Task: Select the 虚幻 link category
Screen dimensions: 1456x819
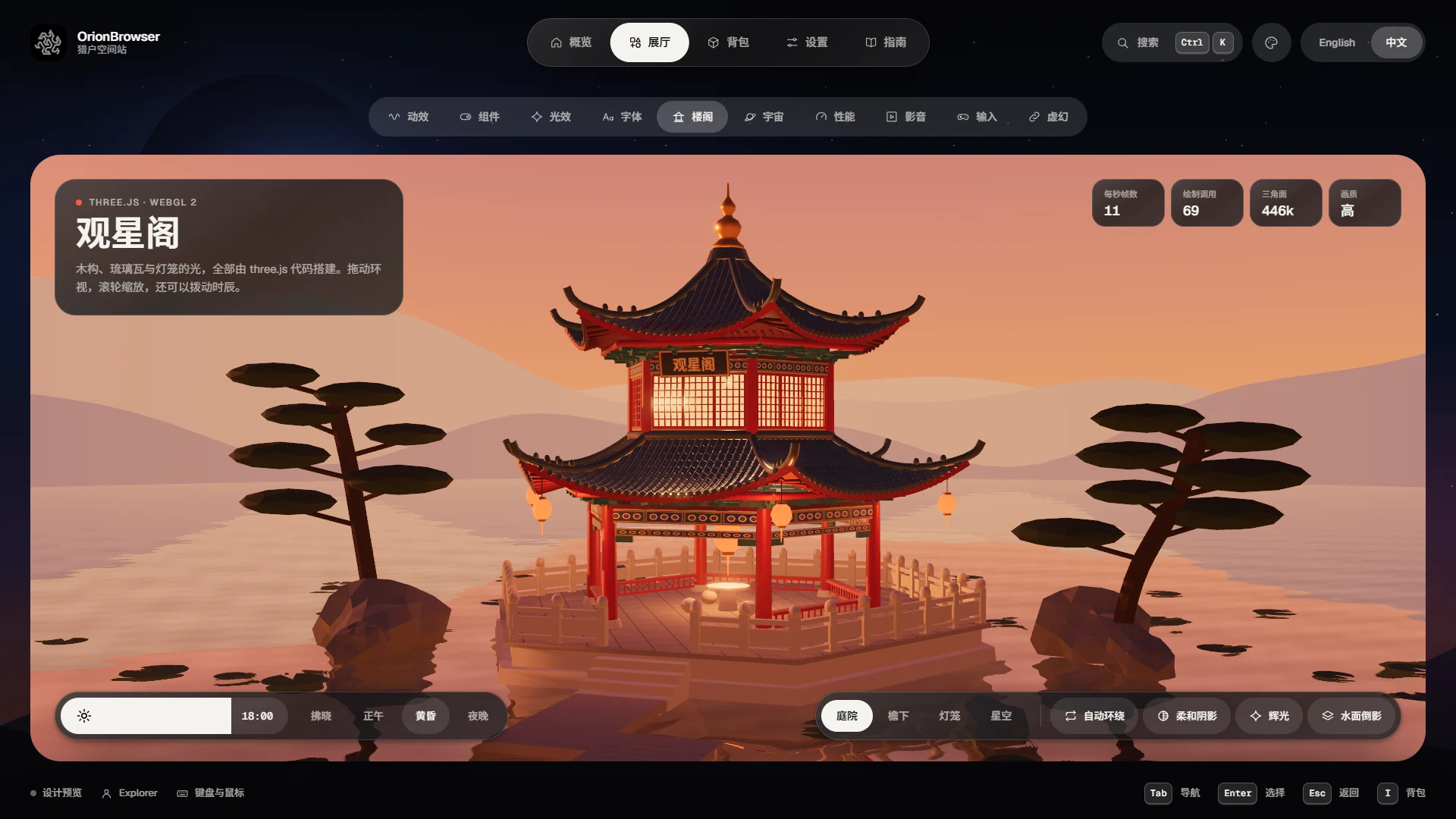Action: pos(1048,117)
